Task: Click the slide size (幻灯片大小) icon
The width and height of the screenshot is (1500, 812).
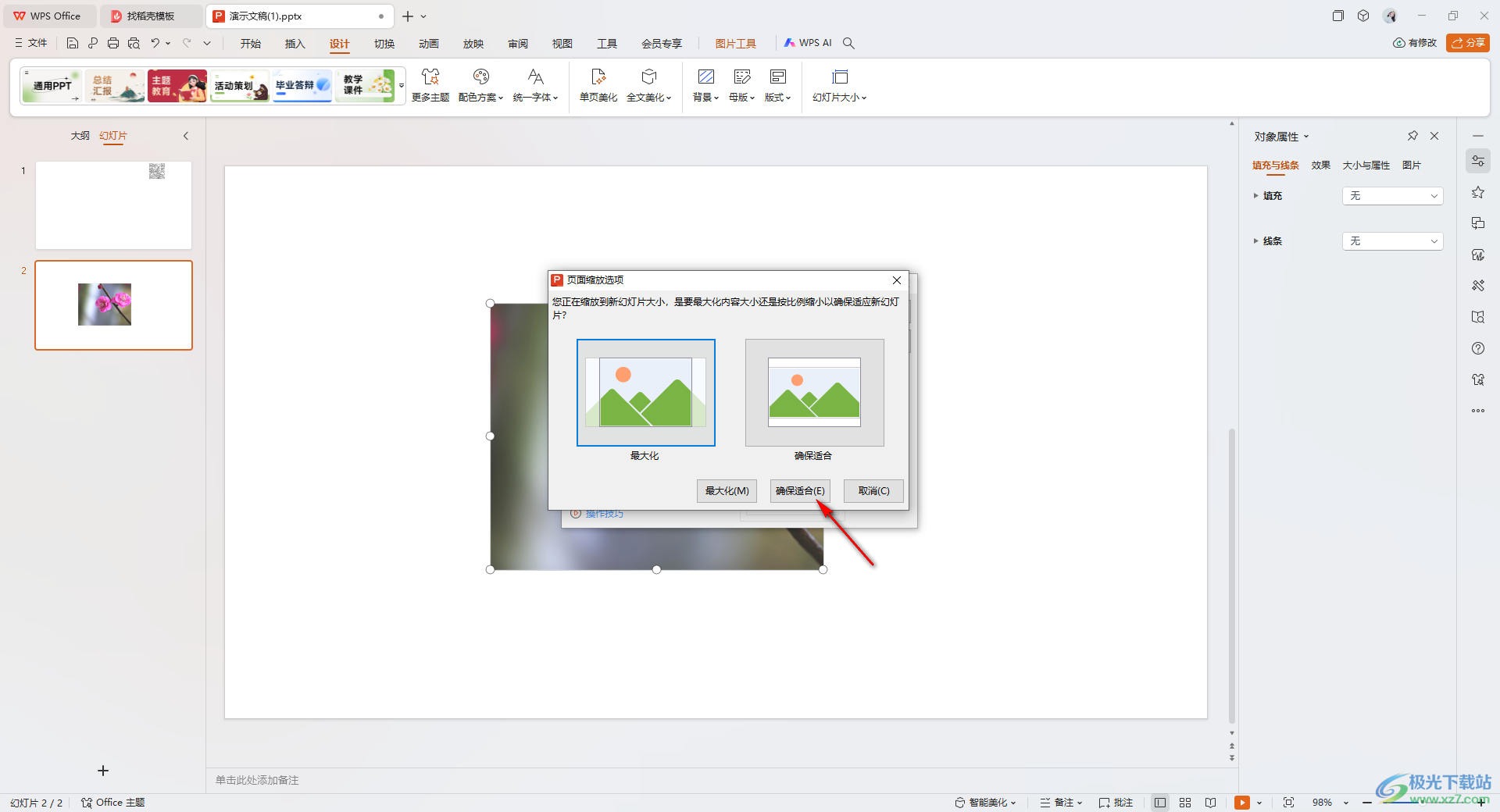Action: pos(840,77)
